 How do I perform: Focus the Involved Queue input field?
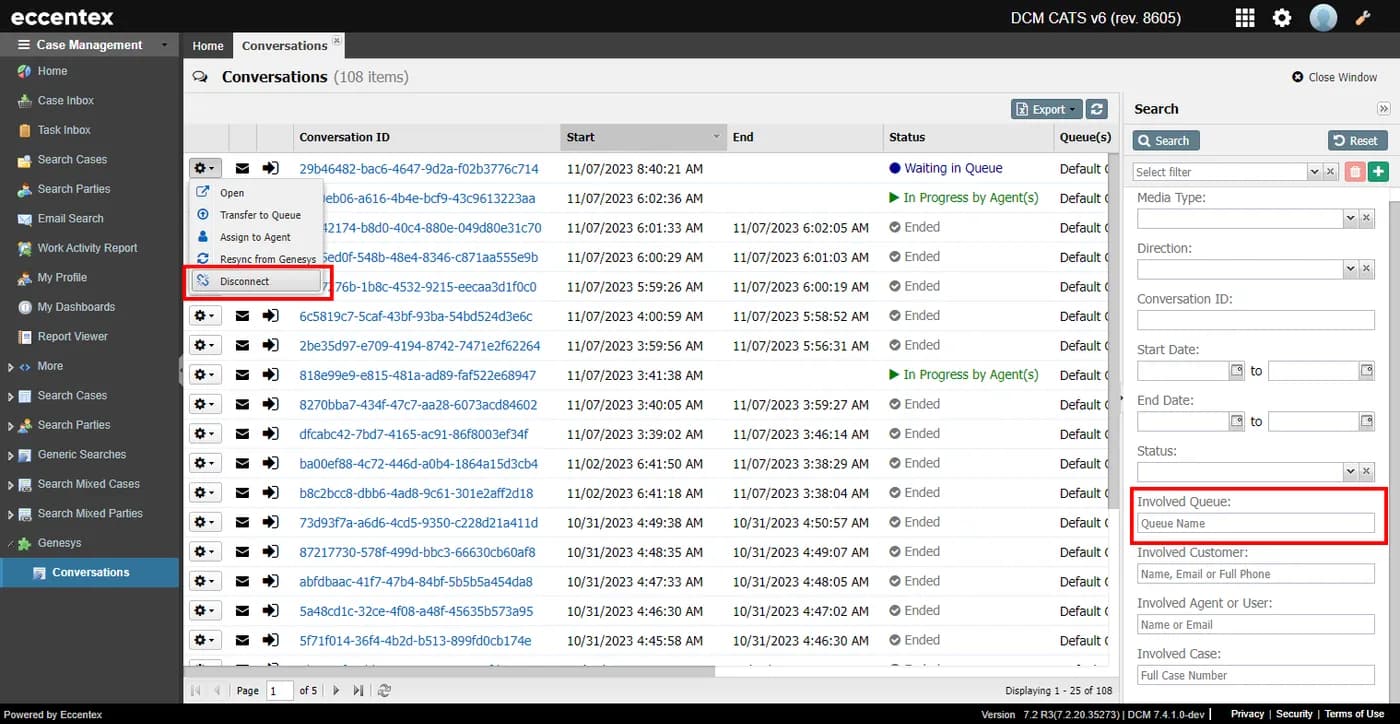point(1256,523)
